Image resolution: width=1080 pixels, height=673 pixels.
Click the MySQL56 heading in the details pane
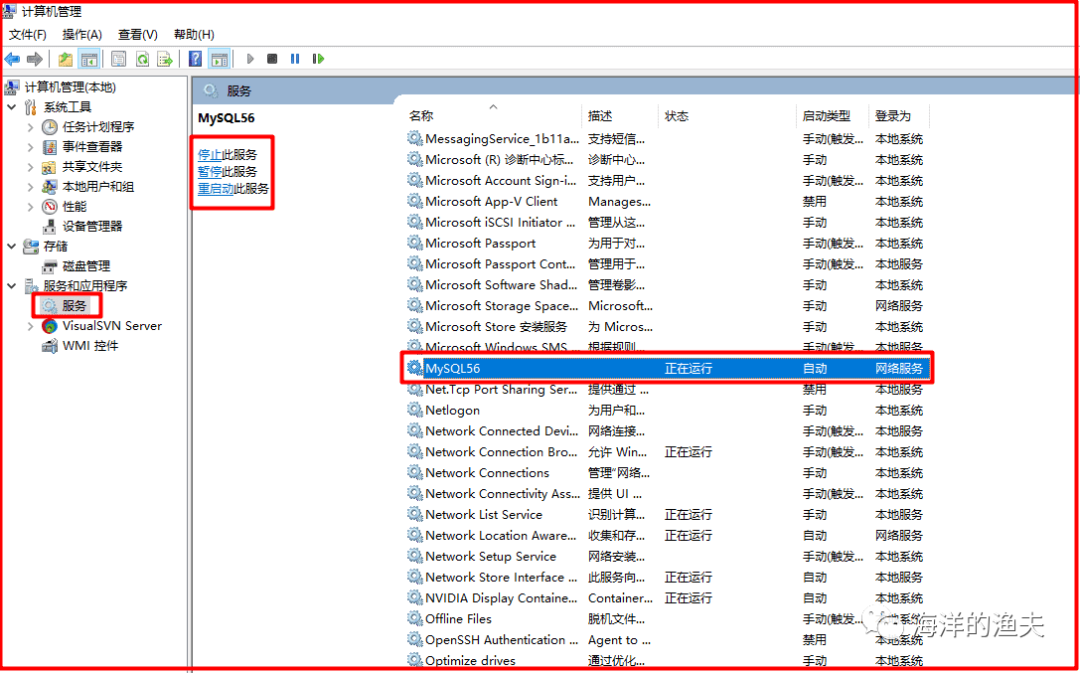click(x=226, y=118)
